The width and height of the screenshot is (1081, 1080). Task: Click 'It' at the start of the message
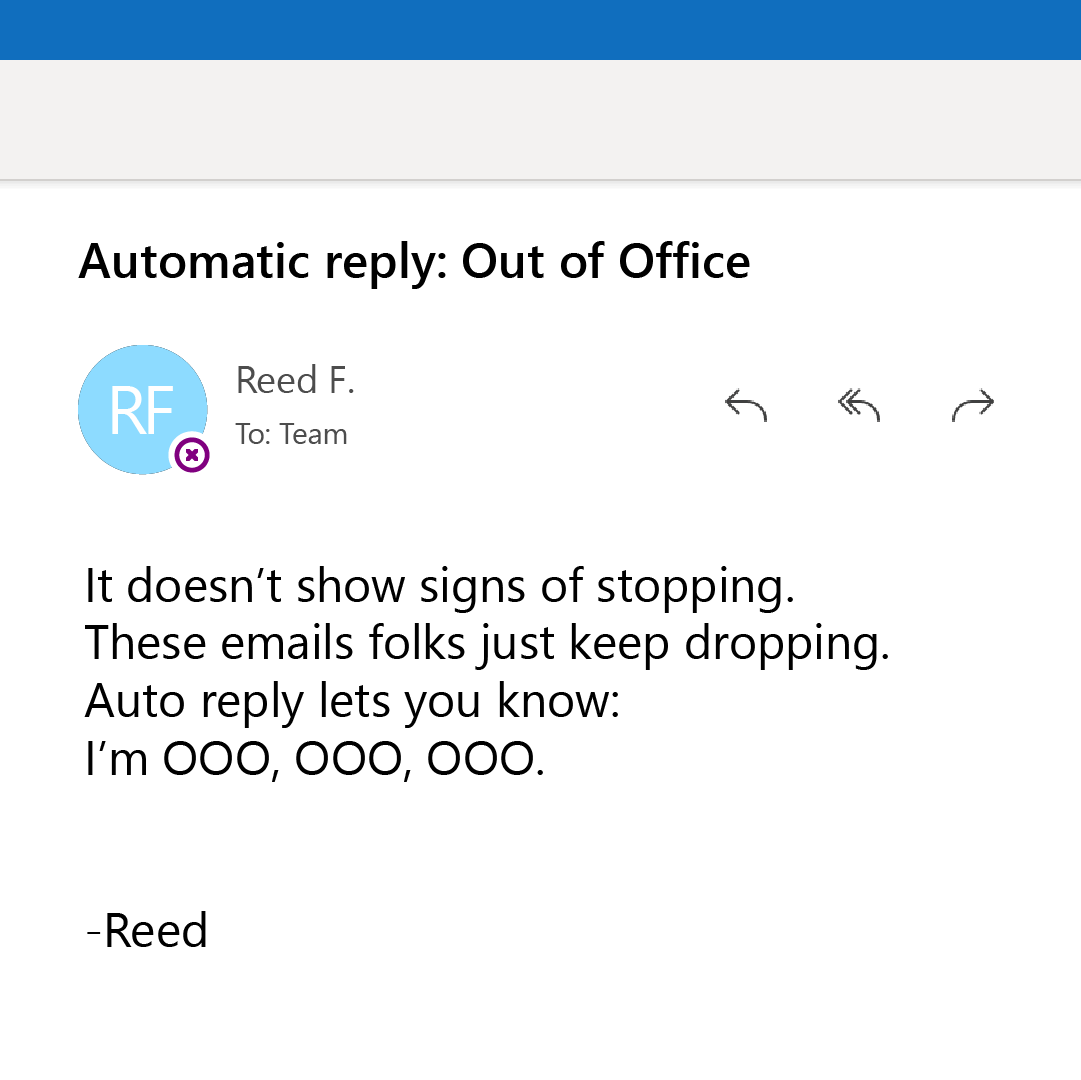(x=99, y=586)
